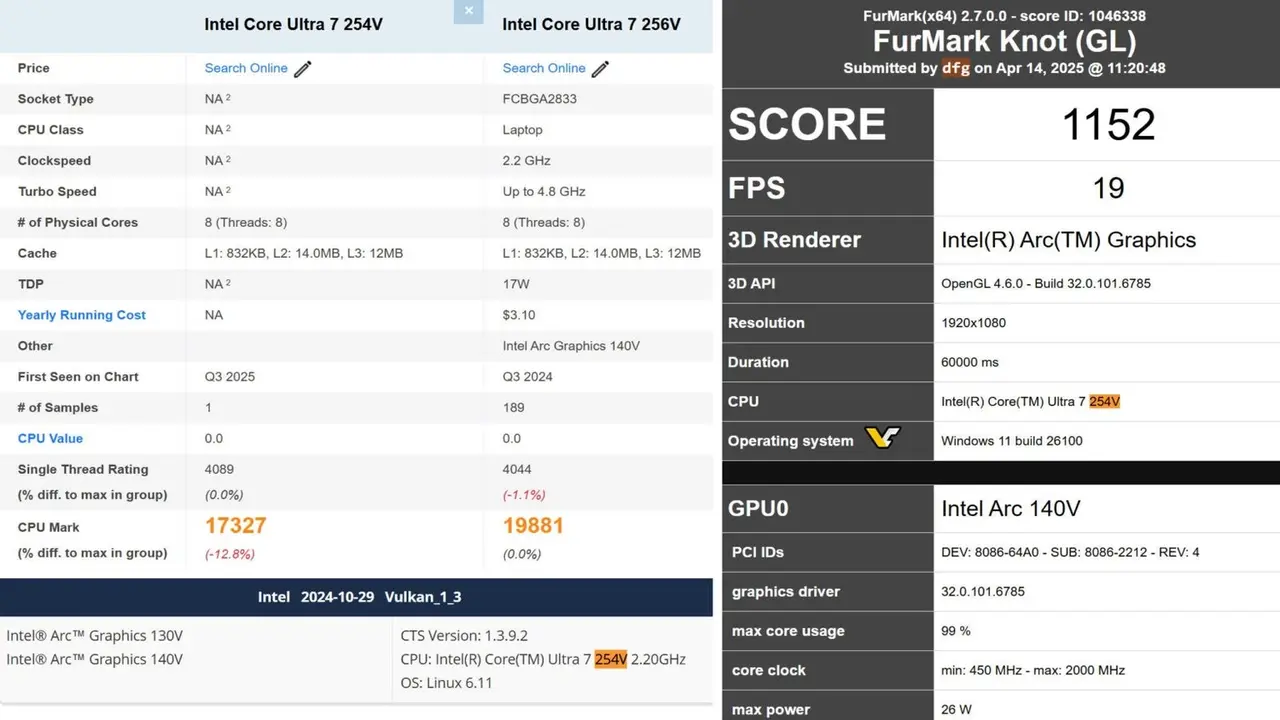Click the submitter name dfg
The width and height of the screenshot is (1280, 720).
tap(956, 68)
